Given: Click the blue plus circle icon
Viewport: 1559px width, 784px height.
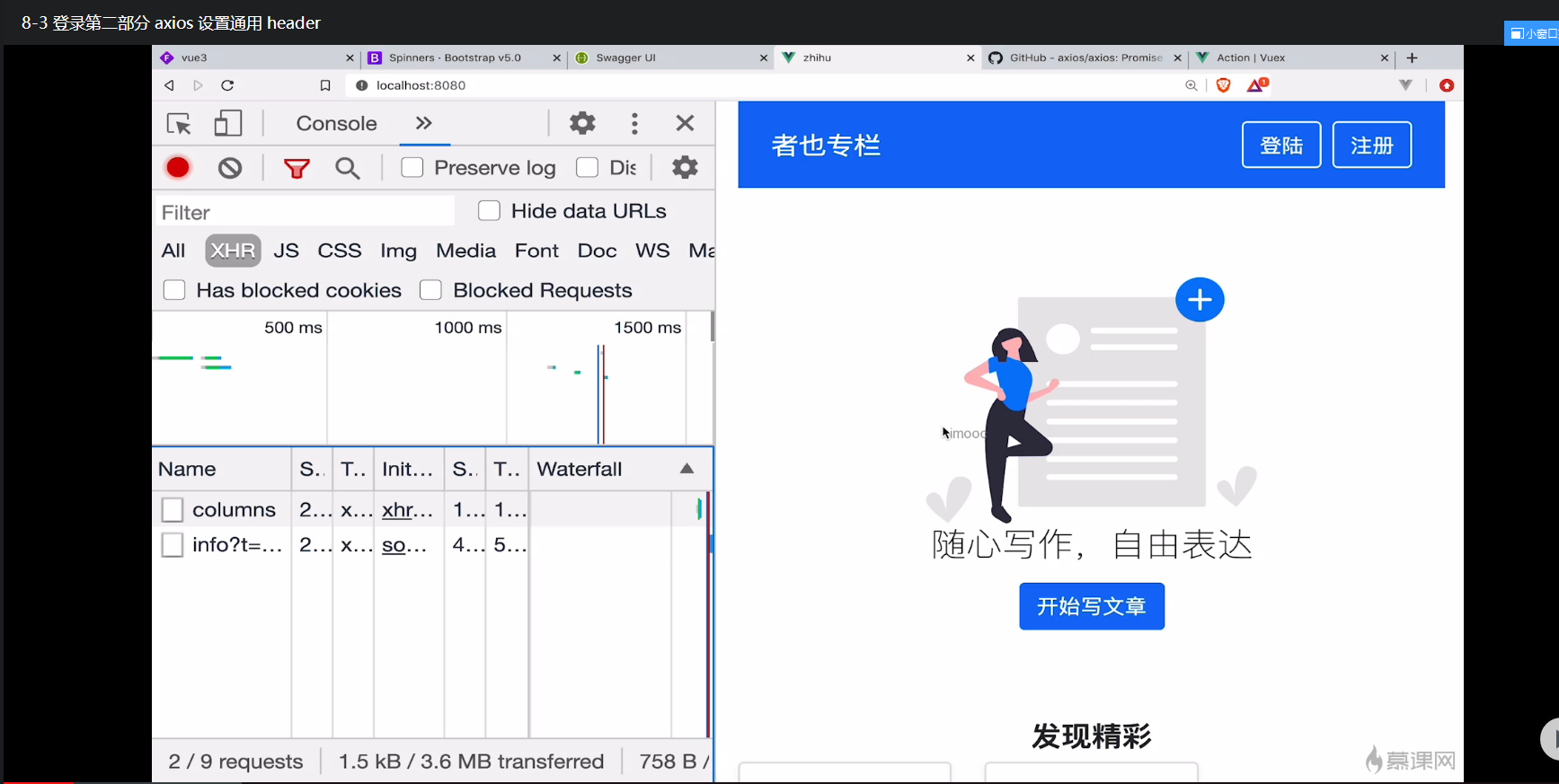Looking at the screenshot, I should (1200, 300).
